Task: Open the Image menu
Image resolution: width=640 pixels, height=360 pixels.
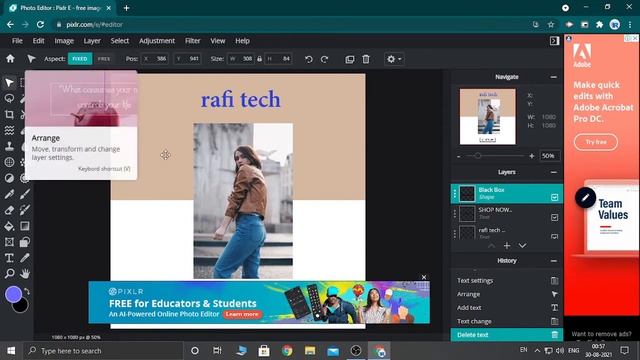Action: 64,41
